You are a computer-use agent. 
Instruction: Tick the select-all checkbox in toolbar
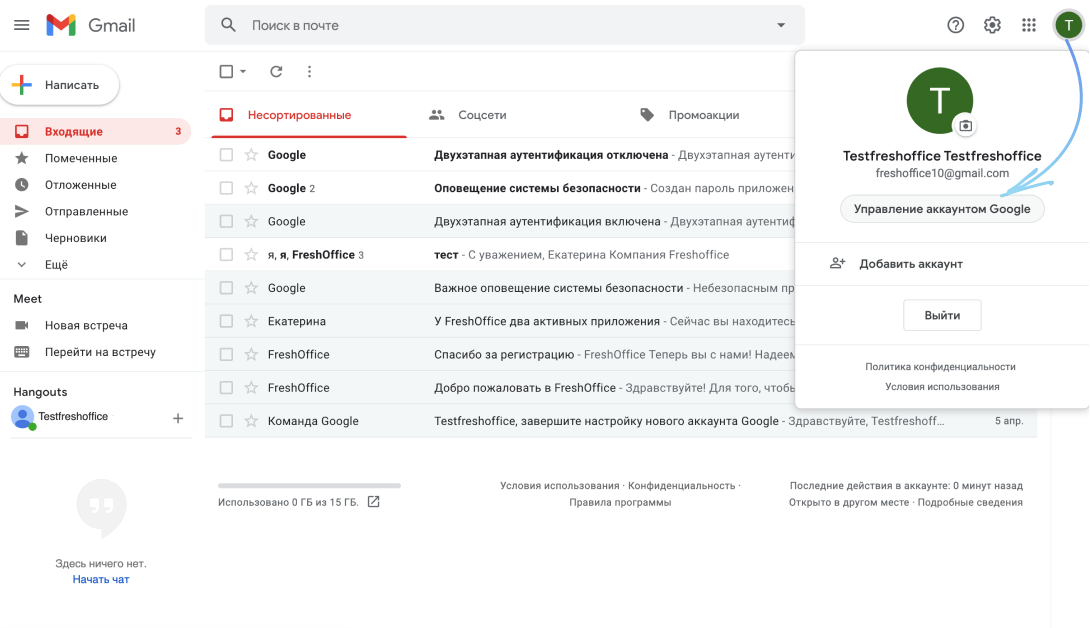point(226,71)
